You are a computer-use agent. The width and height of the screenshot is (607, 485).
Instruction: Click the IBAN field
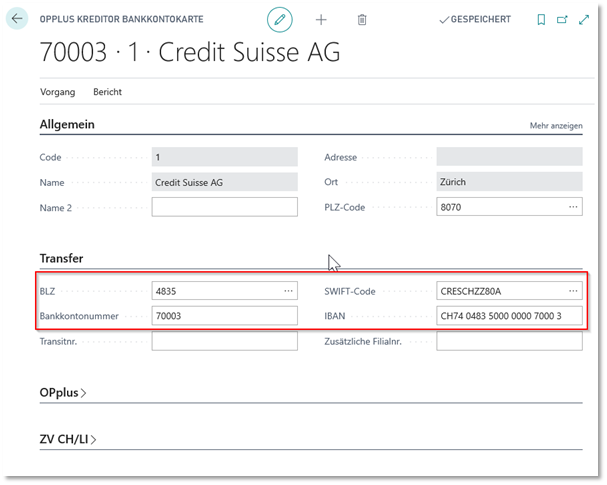click(x=509, y=316)
